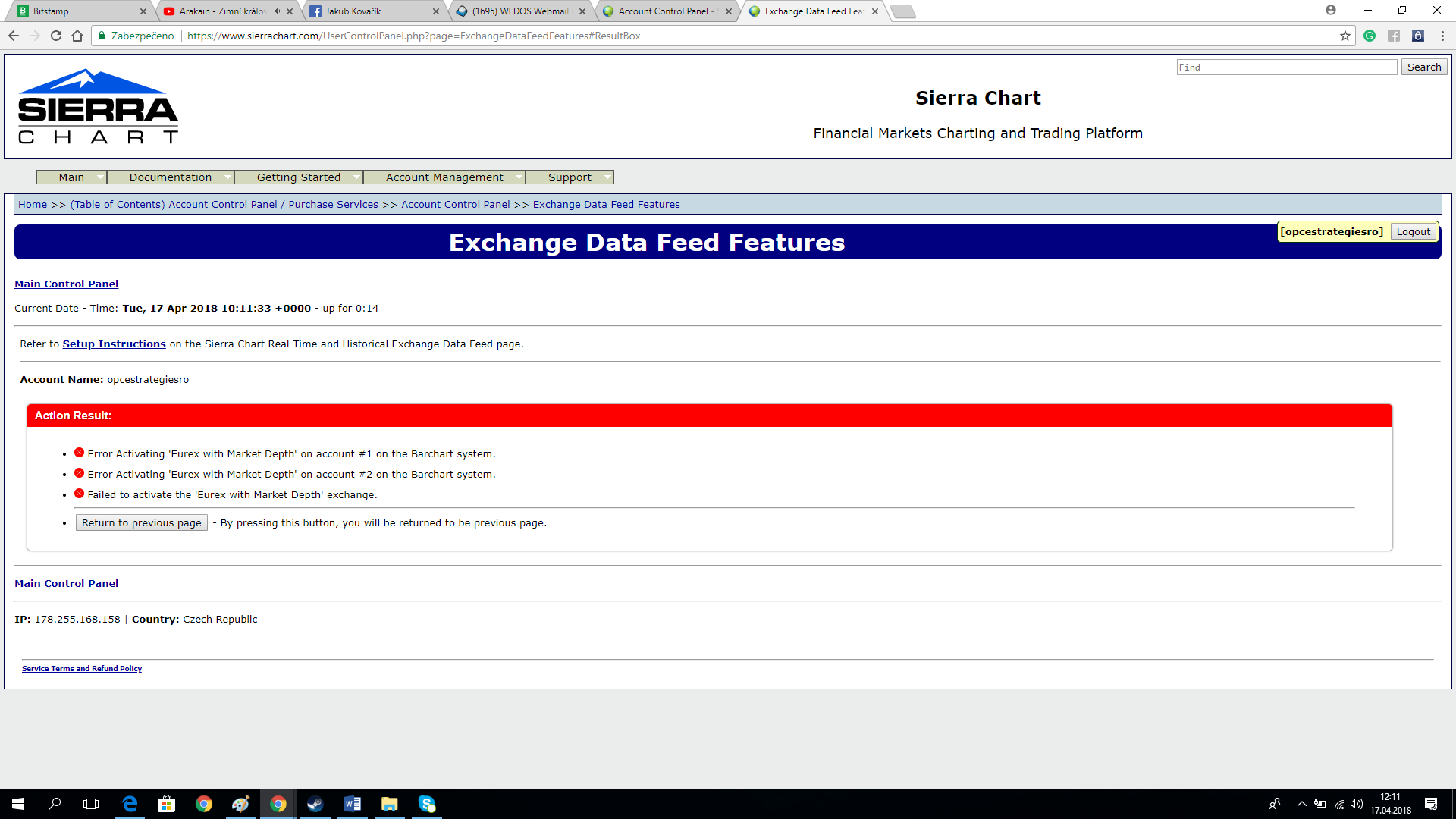Expand the Main dropdown menu

[72, 177]
